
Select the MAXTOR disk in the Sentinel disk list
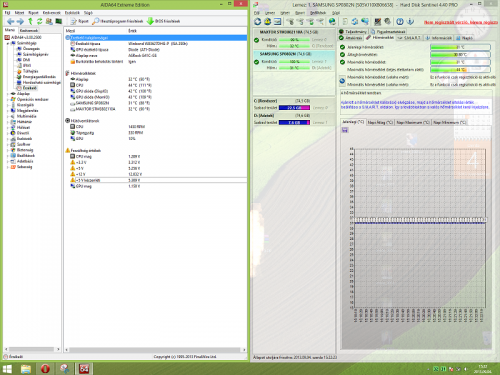click(x=294, y=39)
